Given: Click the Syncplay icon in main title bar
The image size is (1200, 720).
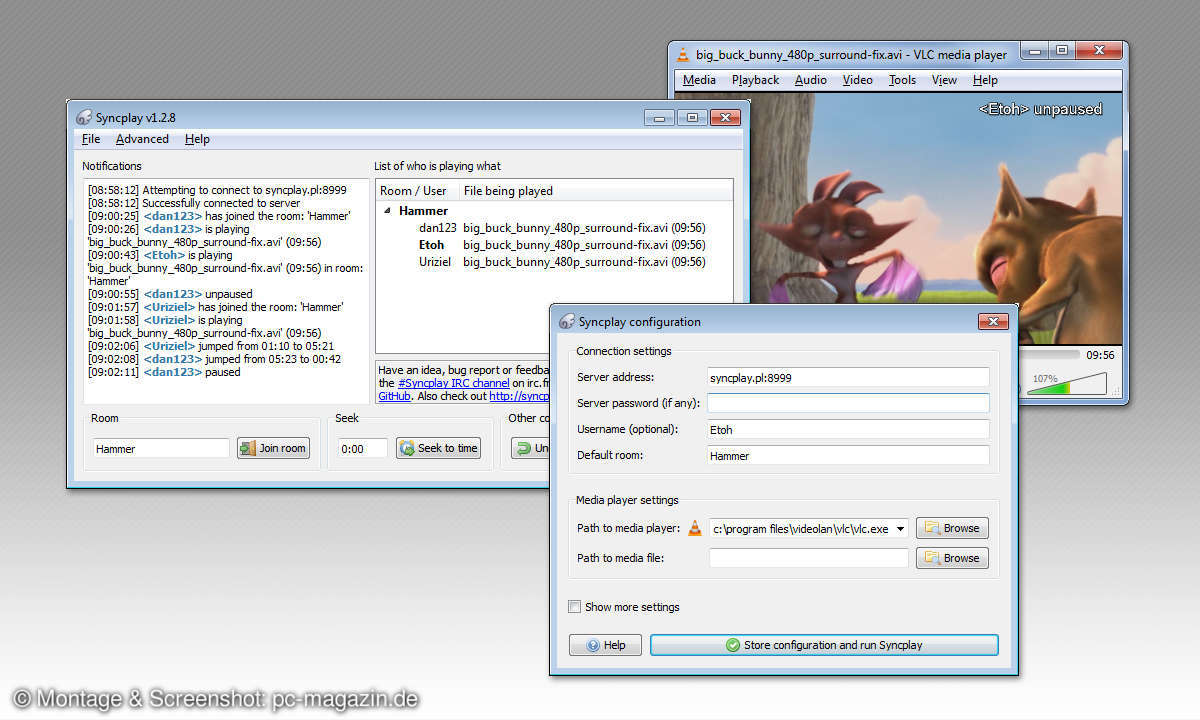Looking at the screenshot, I should (x=84, y=117).
